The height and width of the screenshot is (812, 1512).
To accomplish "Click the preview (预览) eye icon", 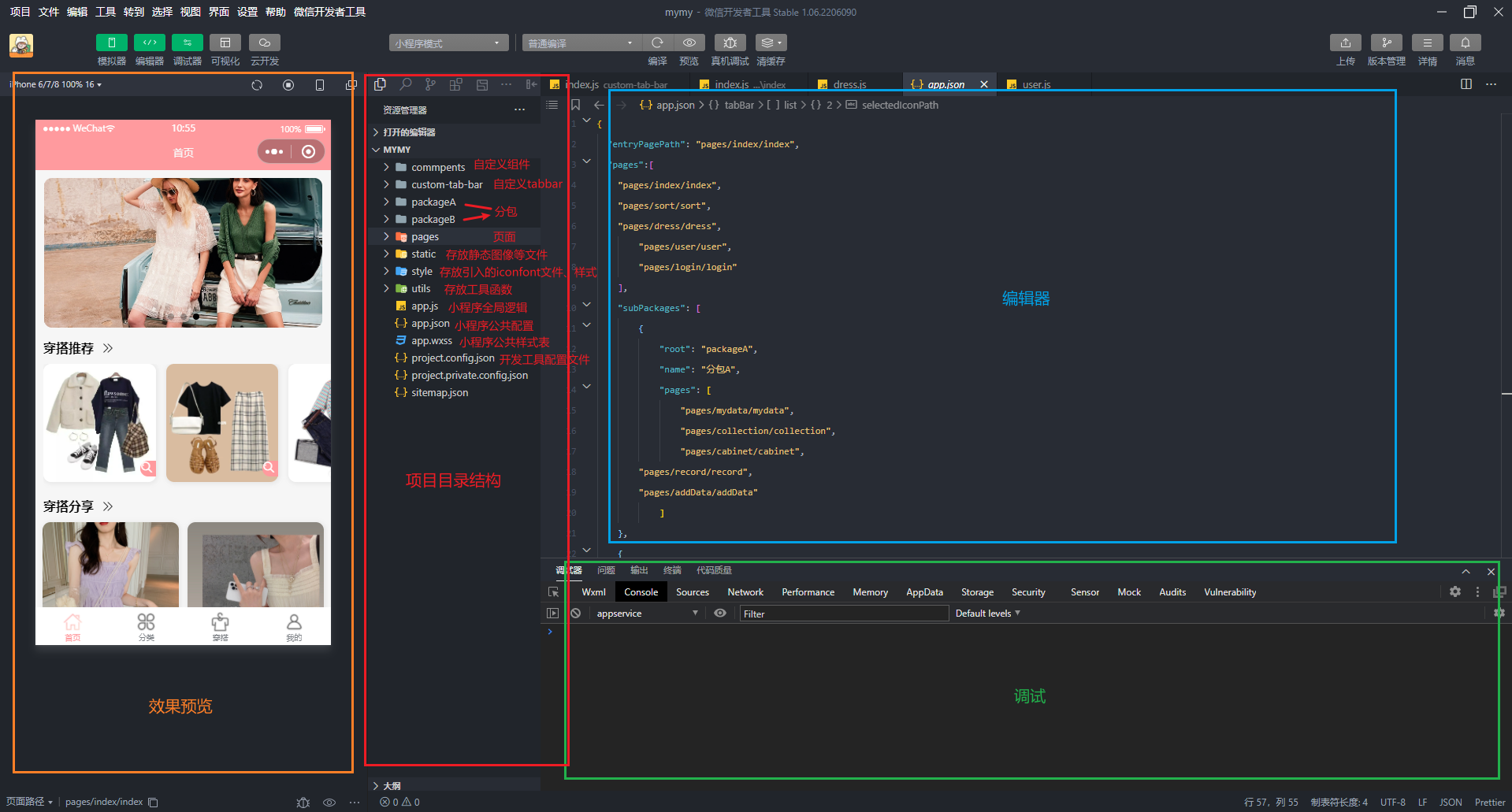I will (x=689, y=43).
